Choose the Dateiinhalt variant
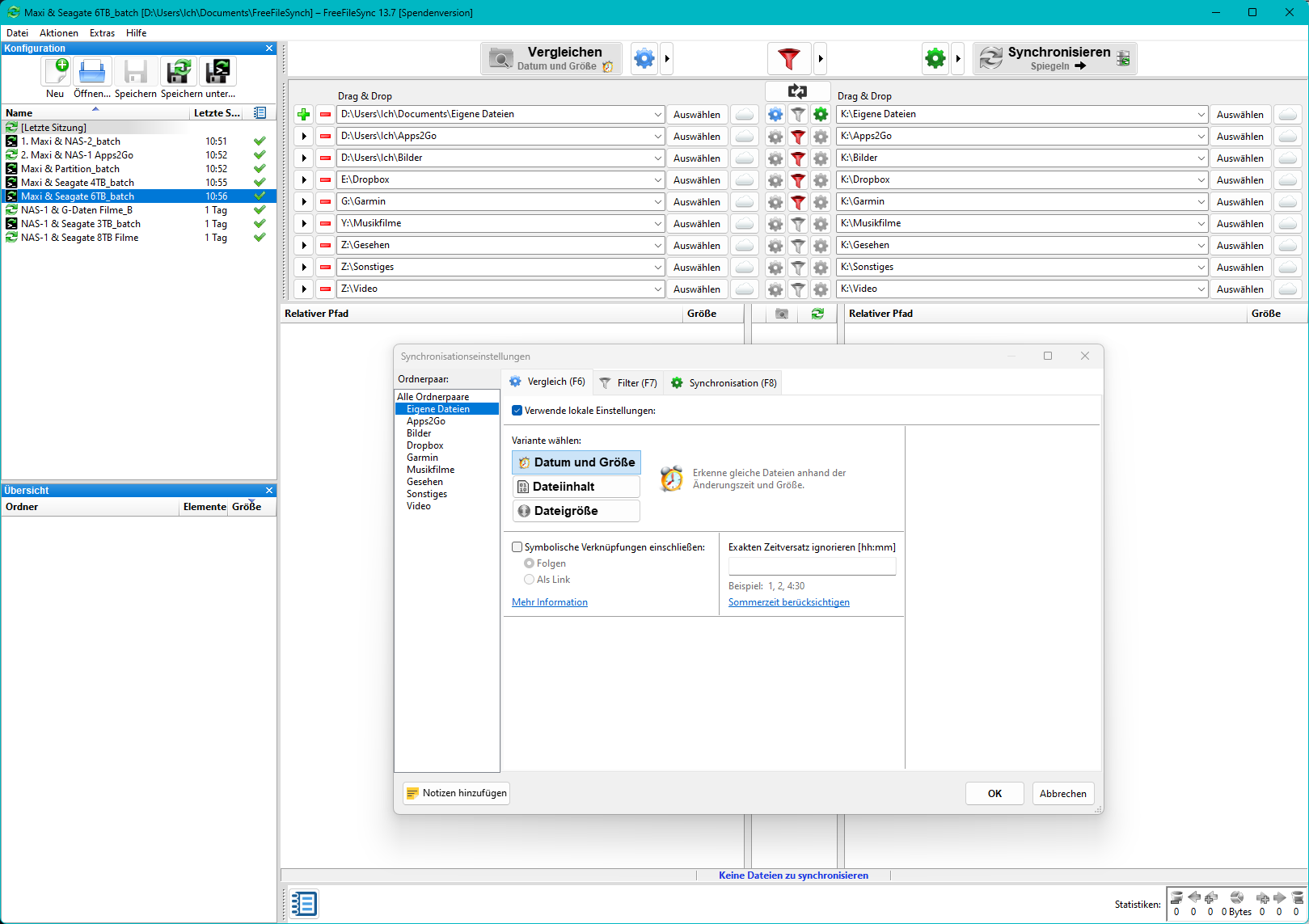This screenshot has height=924, width=1309. pyautogui.click(x=576, y=487)
